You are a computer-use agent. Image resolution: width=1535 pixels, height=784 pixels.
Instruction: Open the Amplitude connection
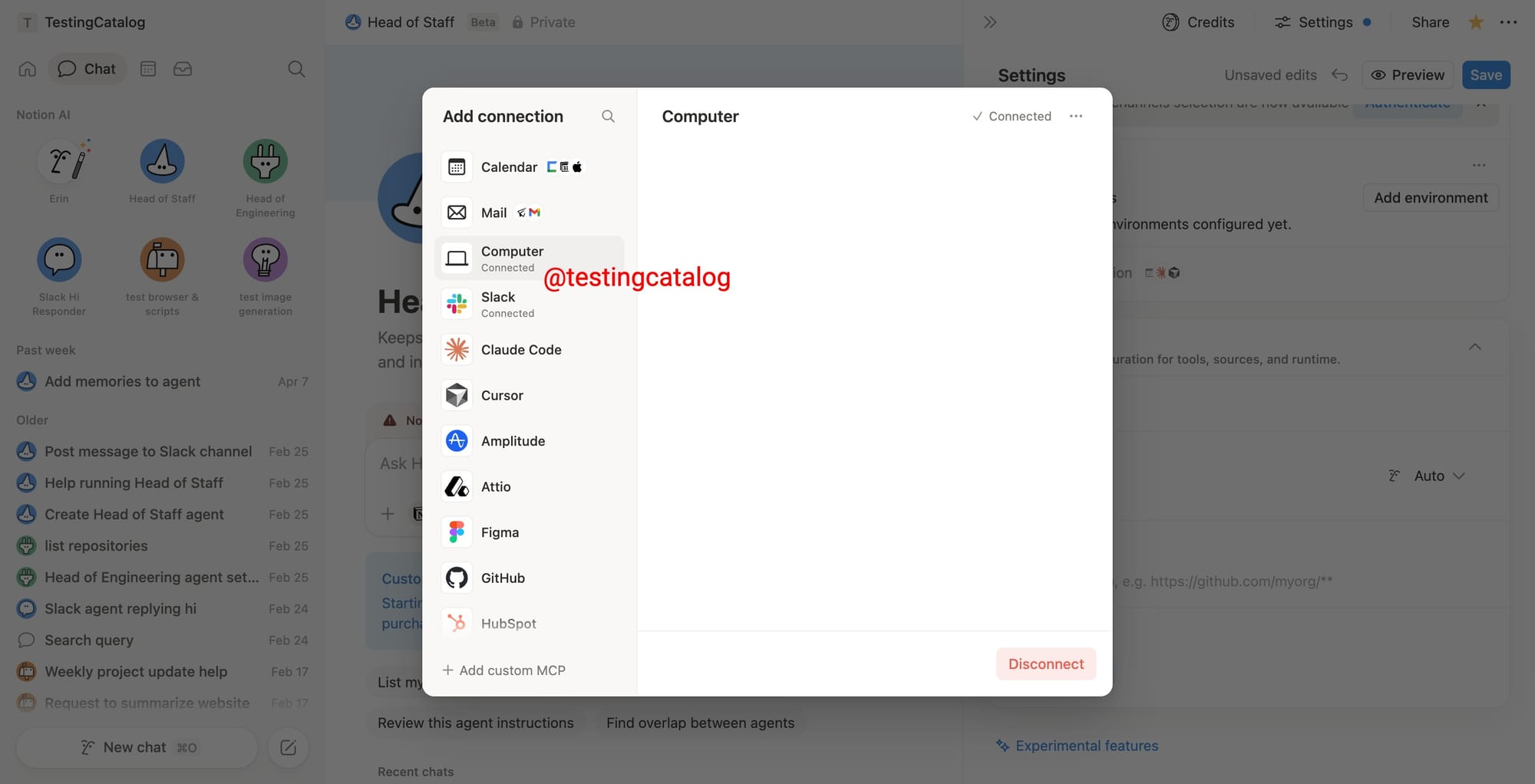point(530,441)
